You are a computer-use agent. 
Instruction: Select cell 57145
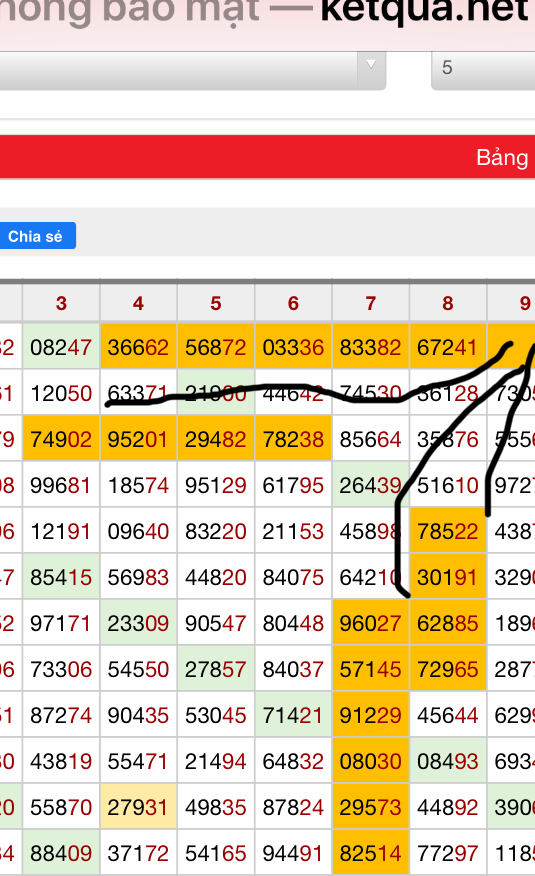tap(371, 669)
